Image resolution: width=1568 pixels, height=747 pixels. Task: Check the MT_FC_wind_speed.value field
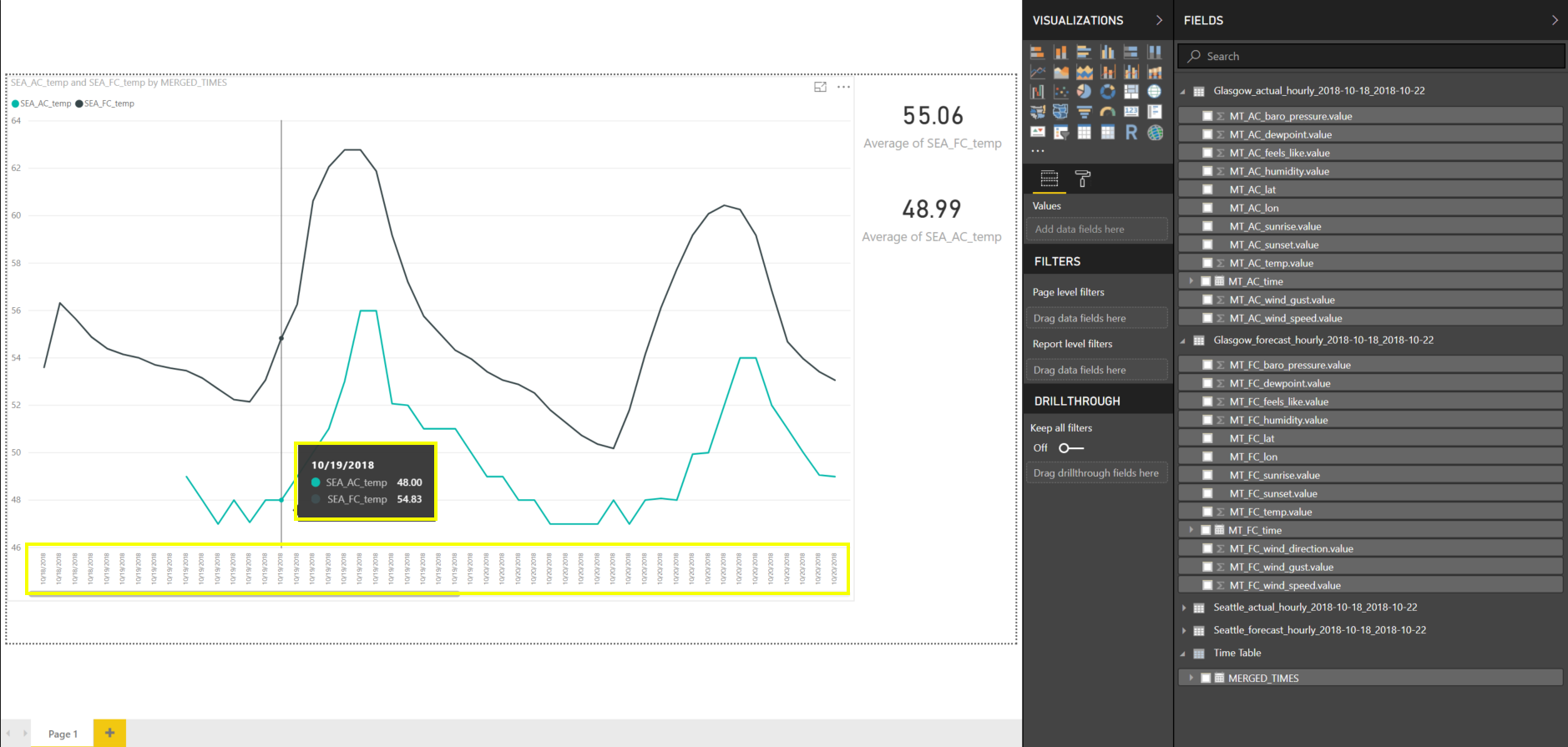tap(1207, 585)
